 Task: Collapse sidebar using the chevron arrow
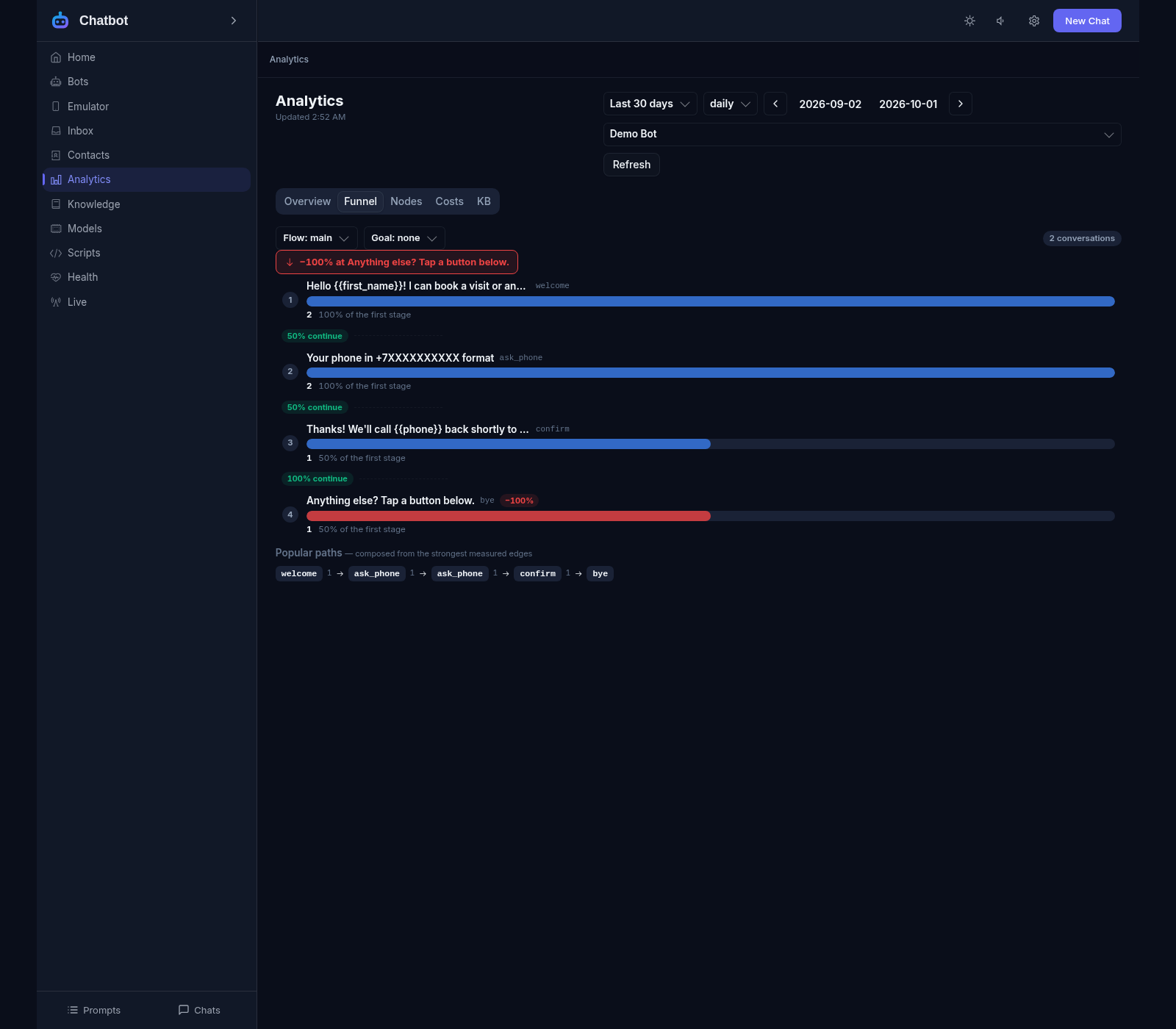(x=234, y=21)
